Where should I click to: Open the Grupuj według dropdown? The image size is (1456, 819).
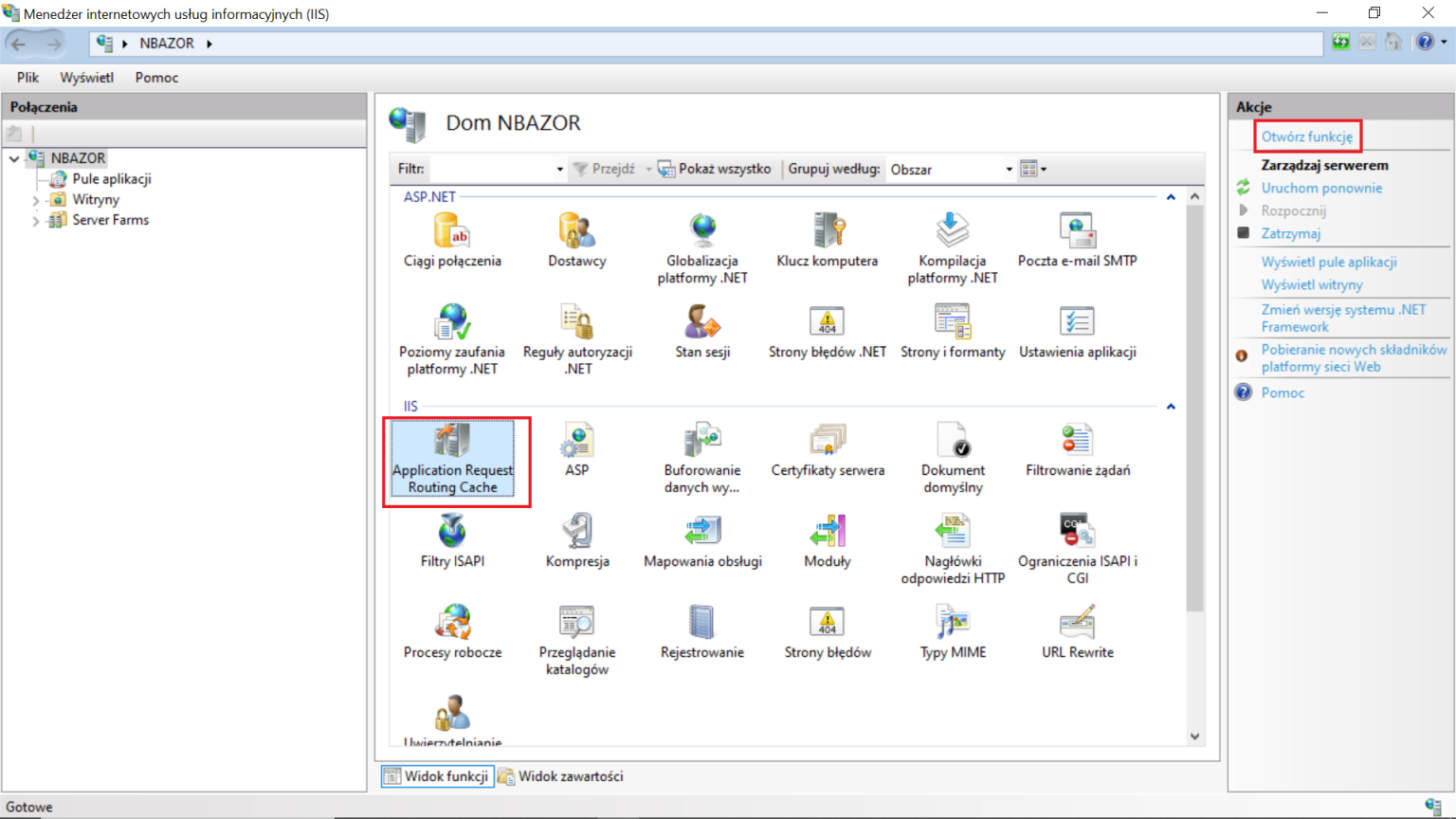[1009, 169]
